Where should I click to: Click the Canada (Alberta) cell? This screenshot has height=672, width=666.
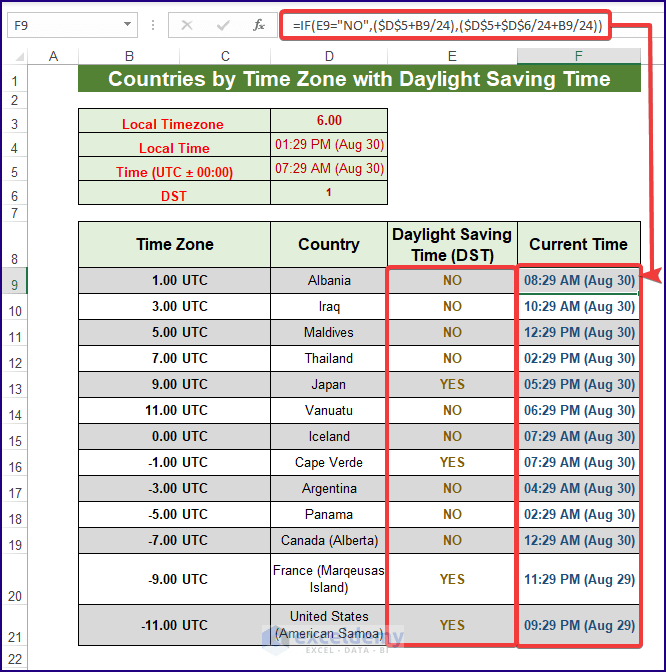point(329,541)
